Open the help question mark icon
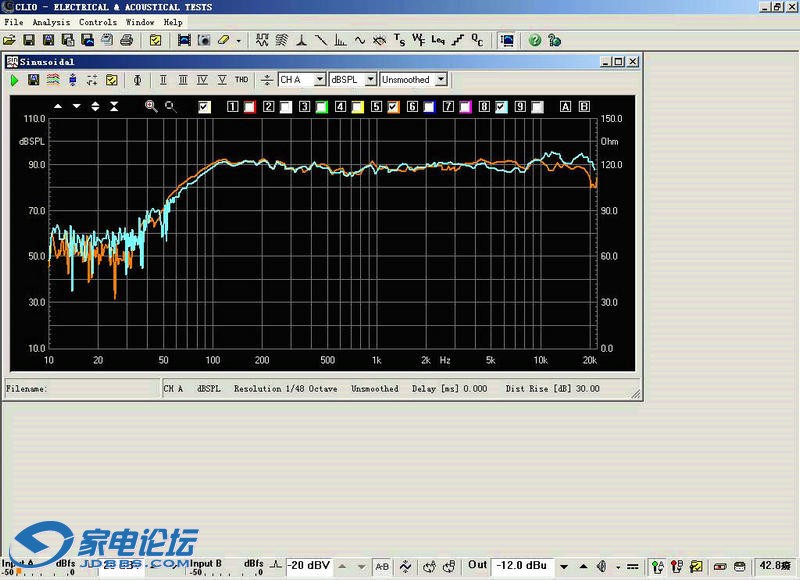 coord(535,41)
